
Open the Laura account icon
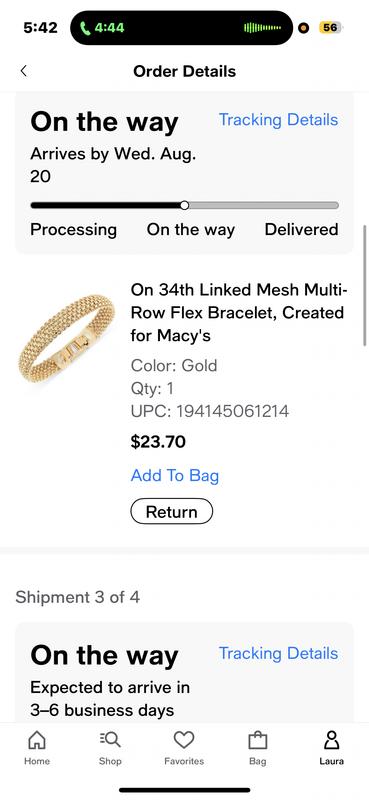(x=331, y=739)
